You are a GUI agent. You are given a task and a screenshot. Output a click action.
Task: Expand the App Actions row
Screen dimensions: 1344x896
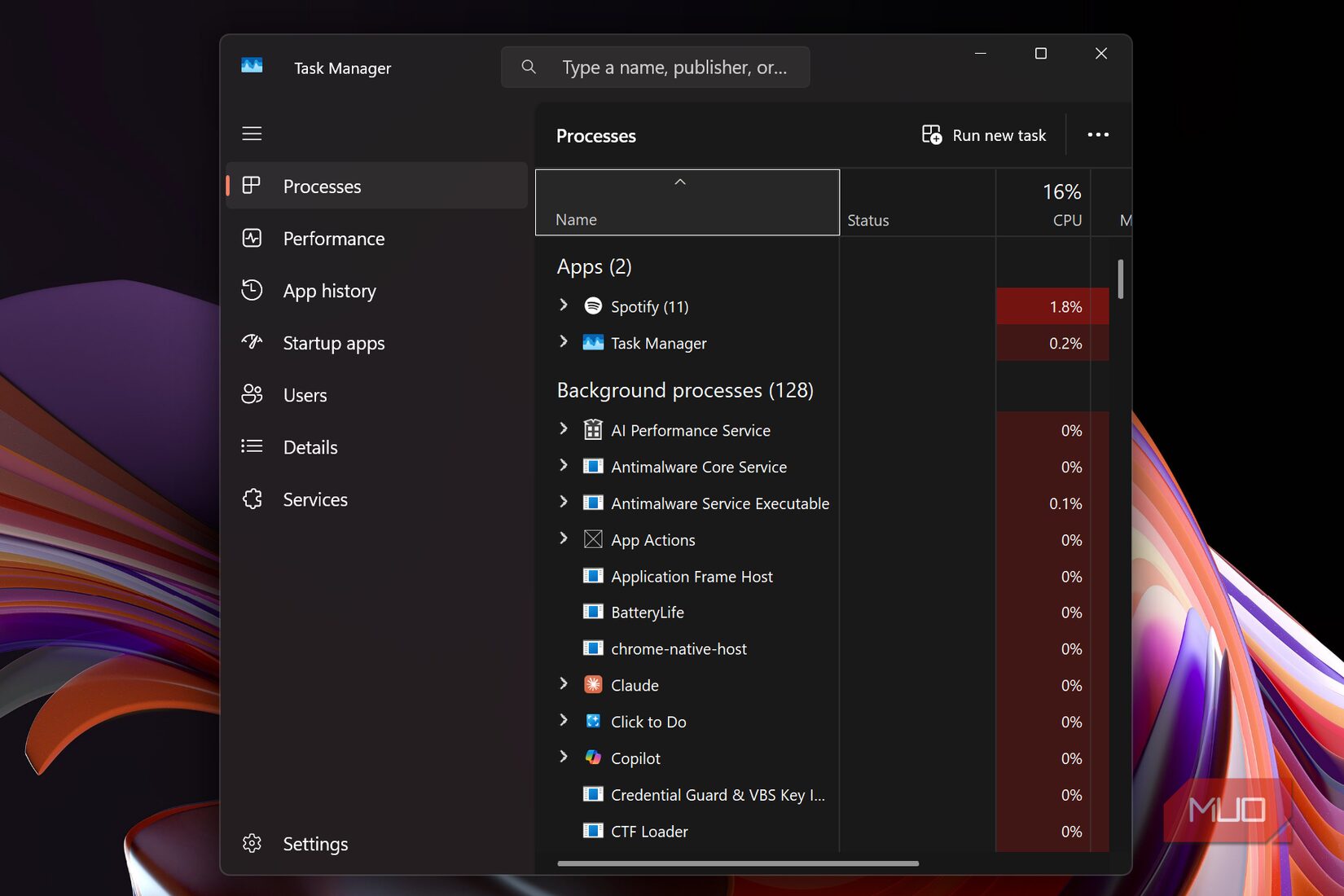point(563,538)
